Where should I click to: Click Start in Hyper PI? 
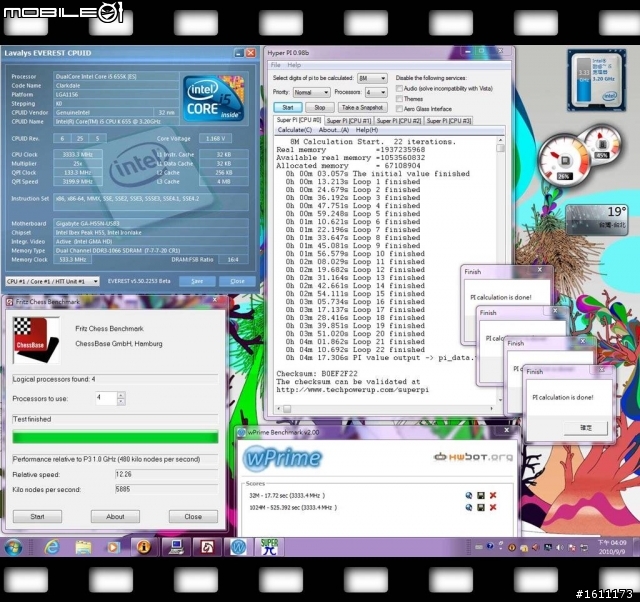[288, 107]
